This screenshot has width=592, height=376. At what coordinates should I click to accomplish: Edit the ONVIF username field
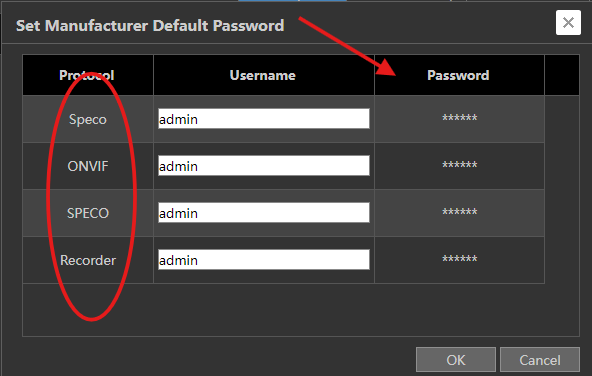pos(264,165)
